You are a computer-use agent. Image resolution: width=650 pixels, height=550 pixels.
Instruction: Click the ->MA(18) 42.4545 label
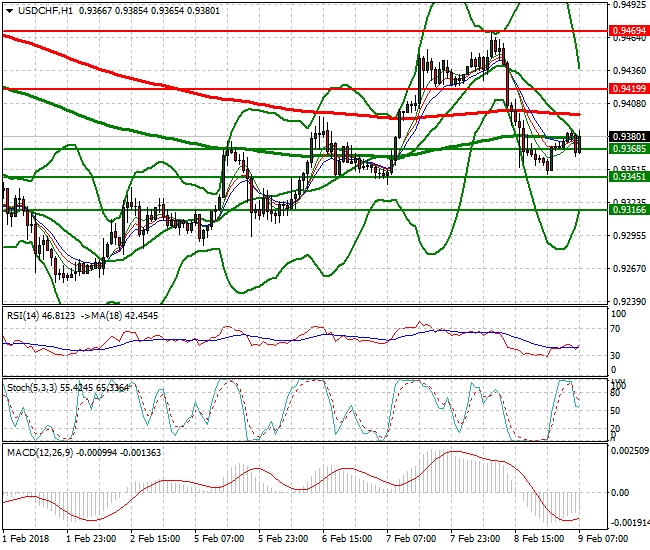119,316
